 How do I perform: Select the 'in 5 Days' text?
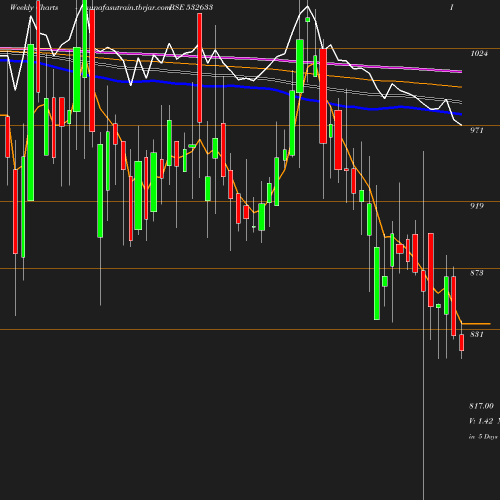click(483, 437)
